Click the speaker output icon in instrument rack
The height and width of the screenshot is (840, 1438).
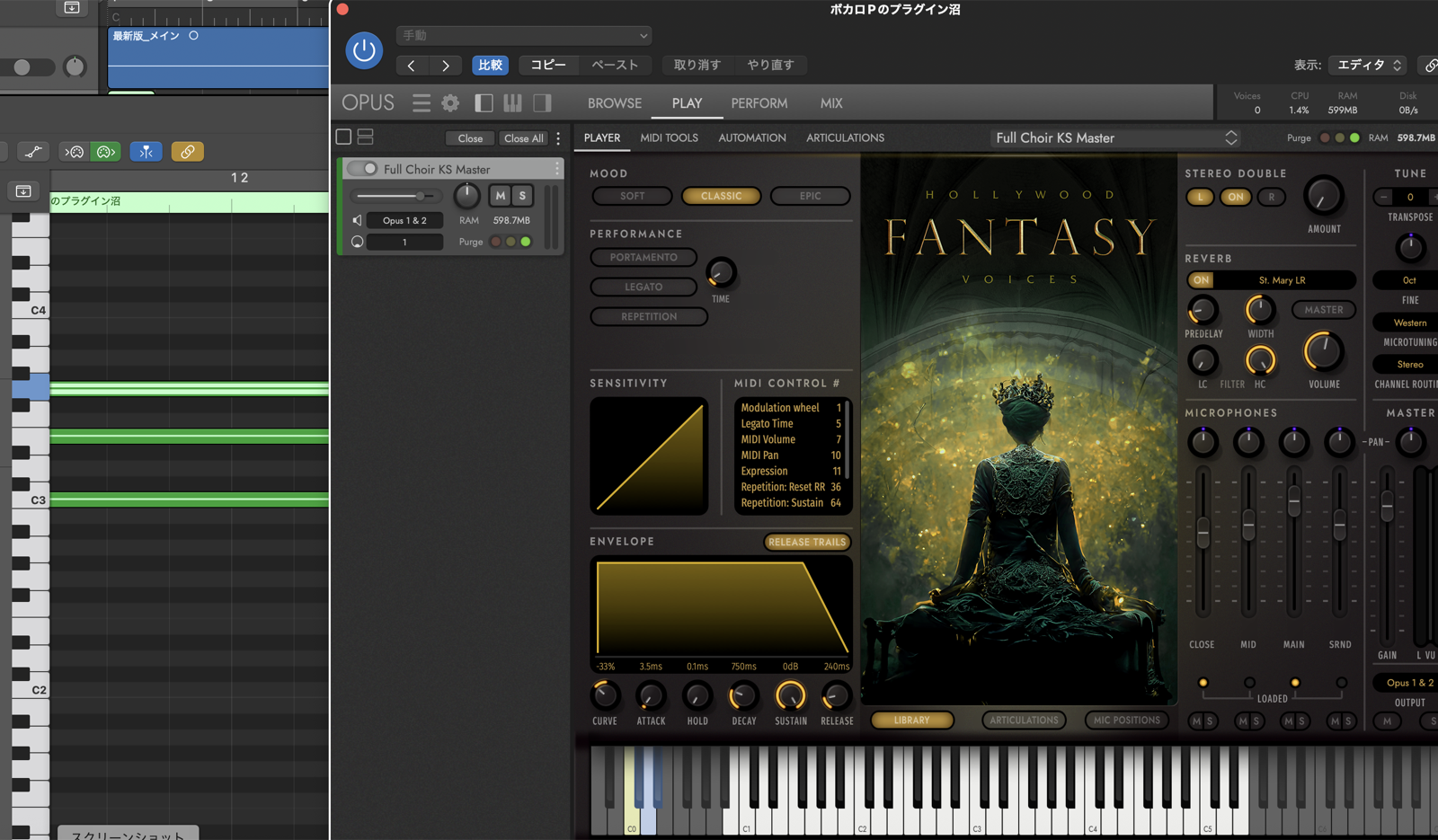[x=357, y=220]
